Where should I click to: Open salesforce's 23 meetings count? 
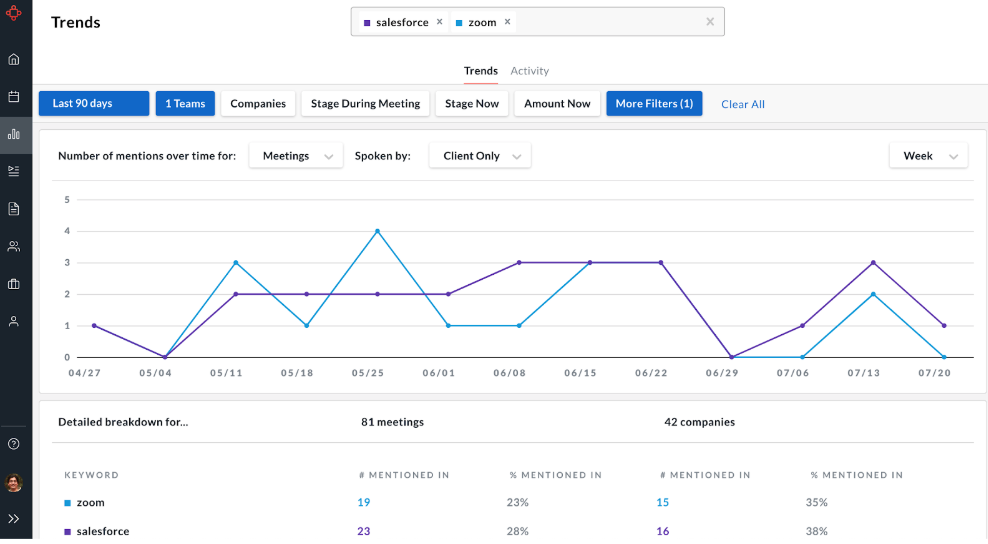364,531
